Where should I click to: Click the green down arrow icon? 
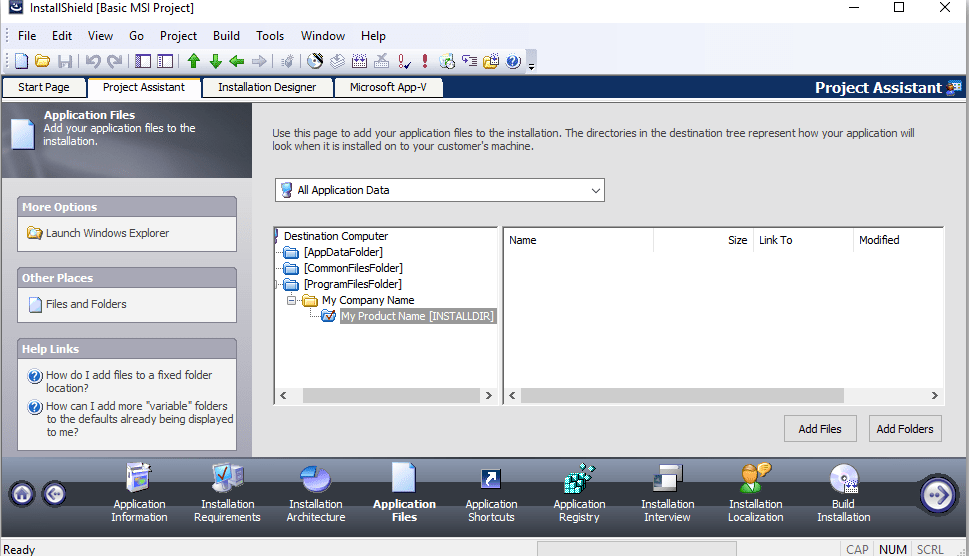[x=216, y=61]
